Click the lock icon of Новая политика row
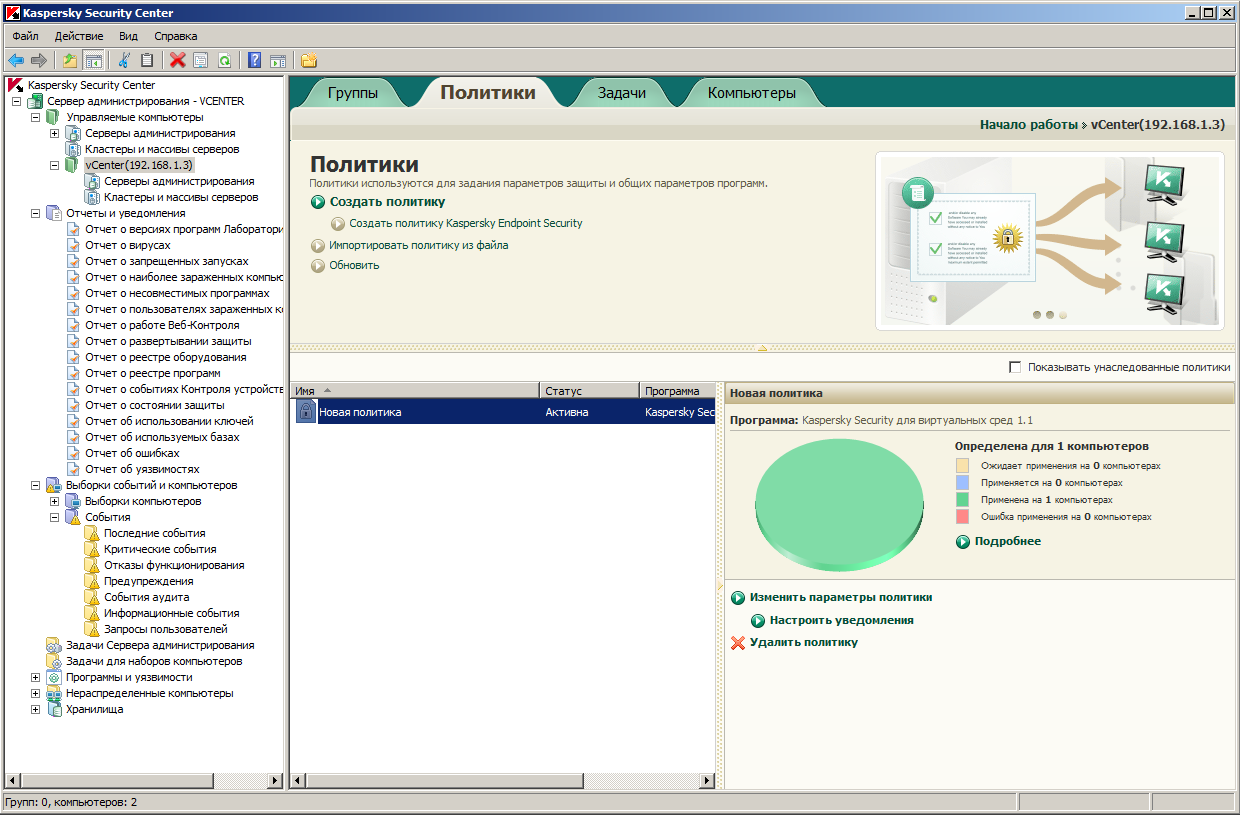The image size is (1240, 815). (306, 411)
